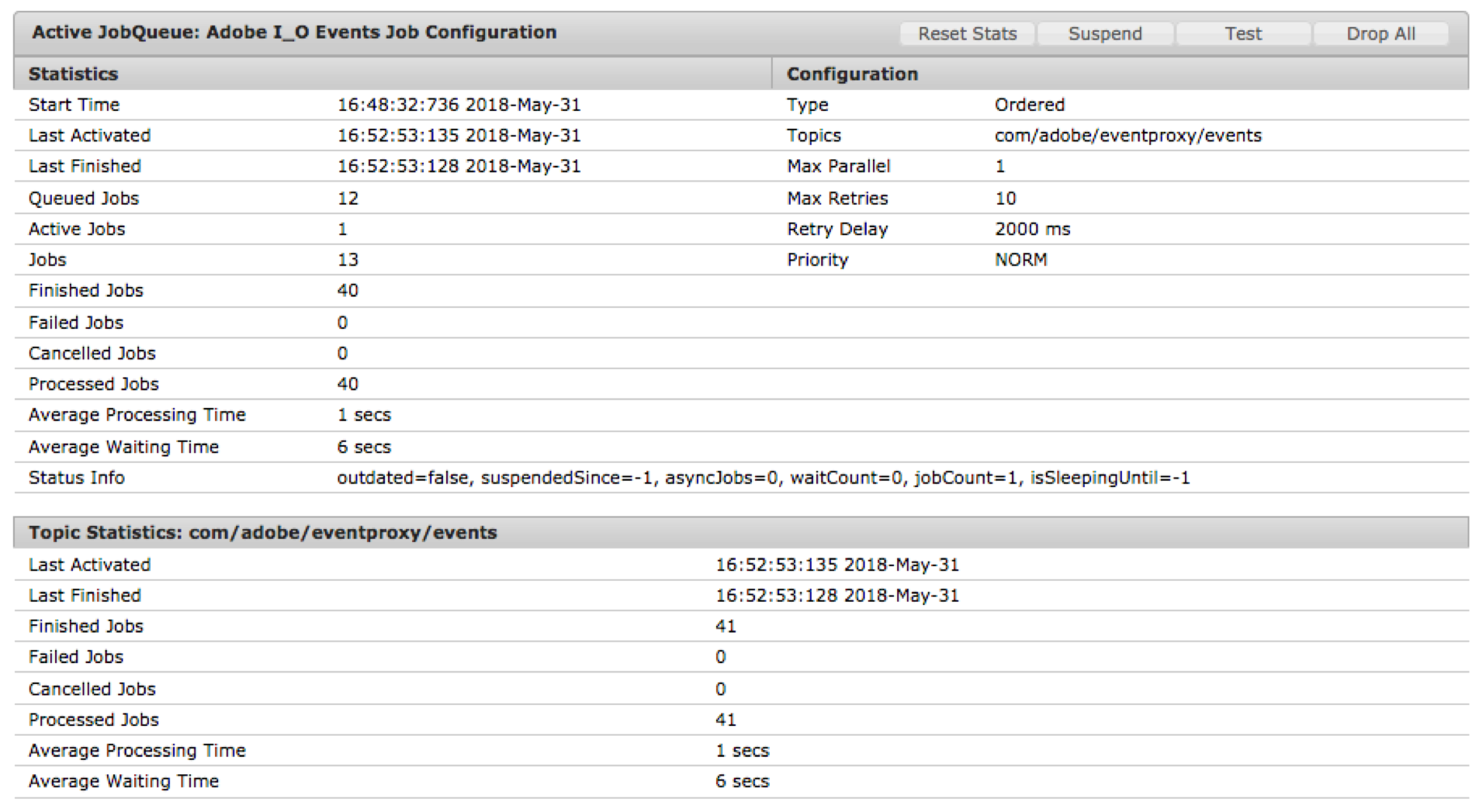1479x812 pixels.
Task: Select the Queued Jobs value 12
Action: click(x=348, y=199)
